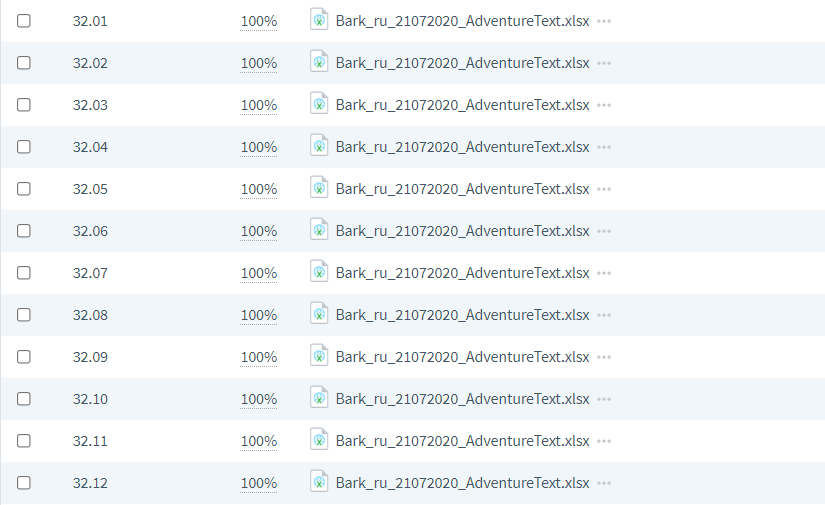Screen dimensions: 825x505
Task: Show more actions for row 32.10
Action: [x=604, y=399]
